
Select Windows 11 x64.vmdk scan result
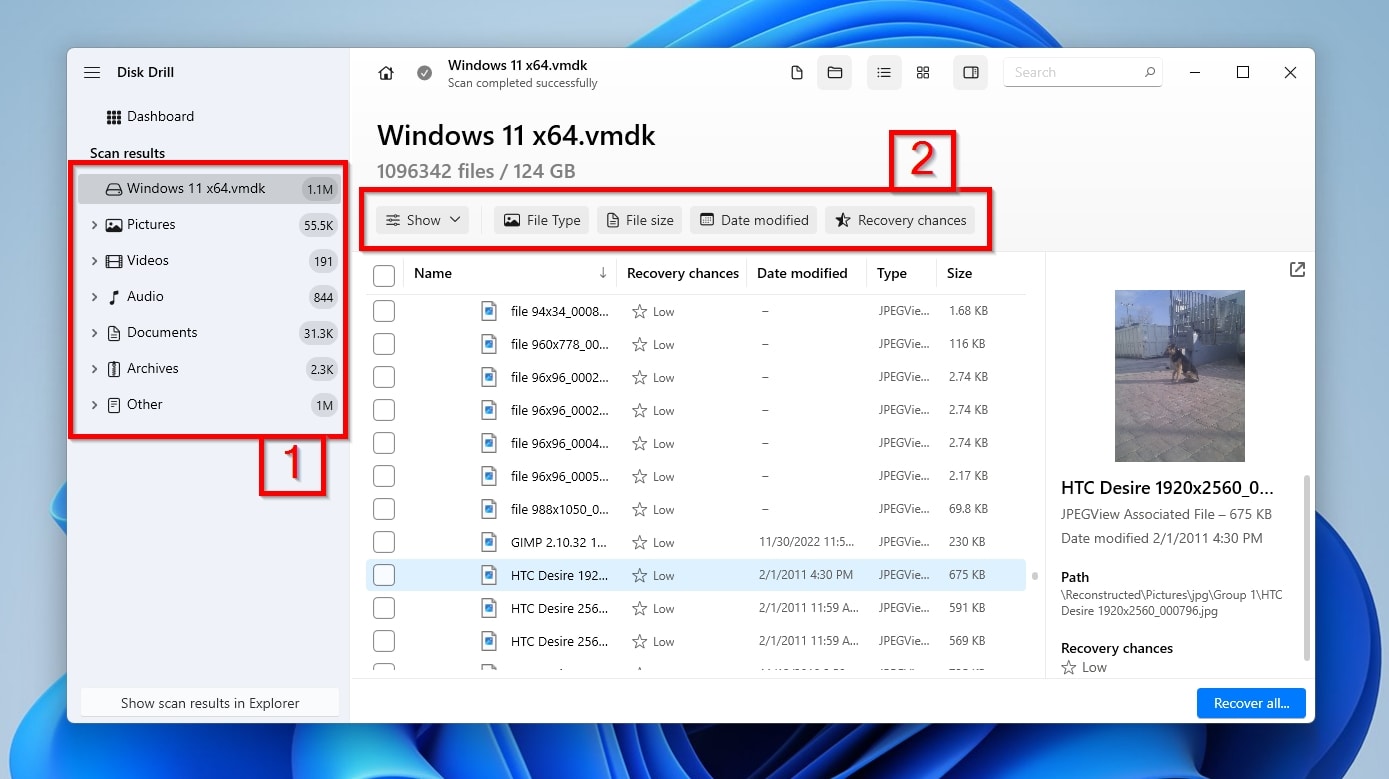point(209,189)
